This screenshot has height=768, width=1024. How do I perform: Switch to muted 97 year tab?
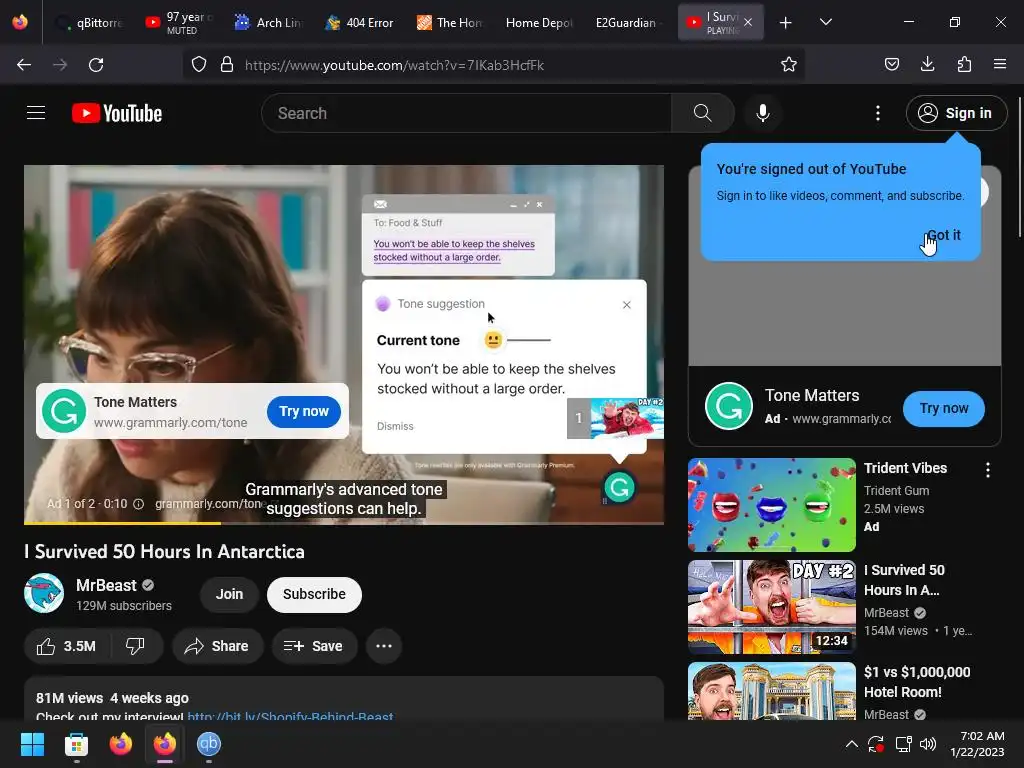[x=180, y=23]
